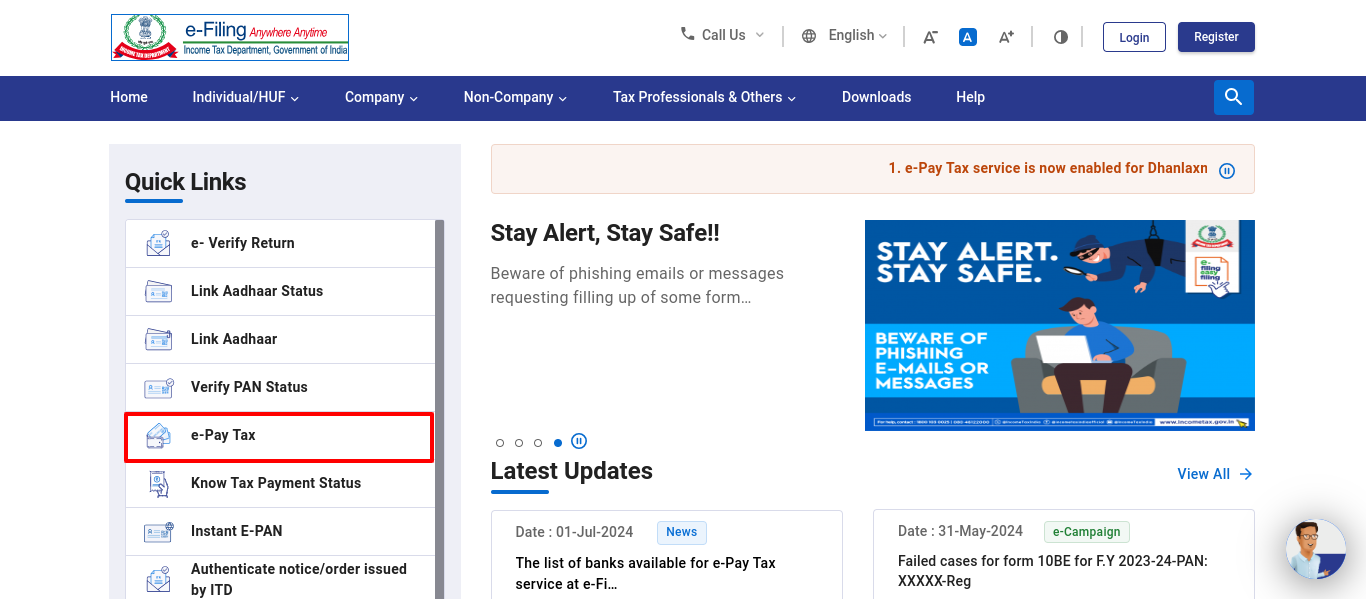This screenshot has width=1366, height=599.
Task: Open the chatbot assistant avatar
Action: coord(1316,549)
